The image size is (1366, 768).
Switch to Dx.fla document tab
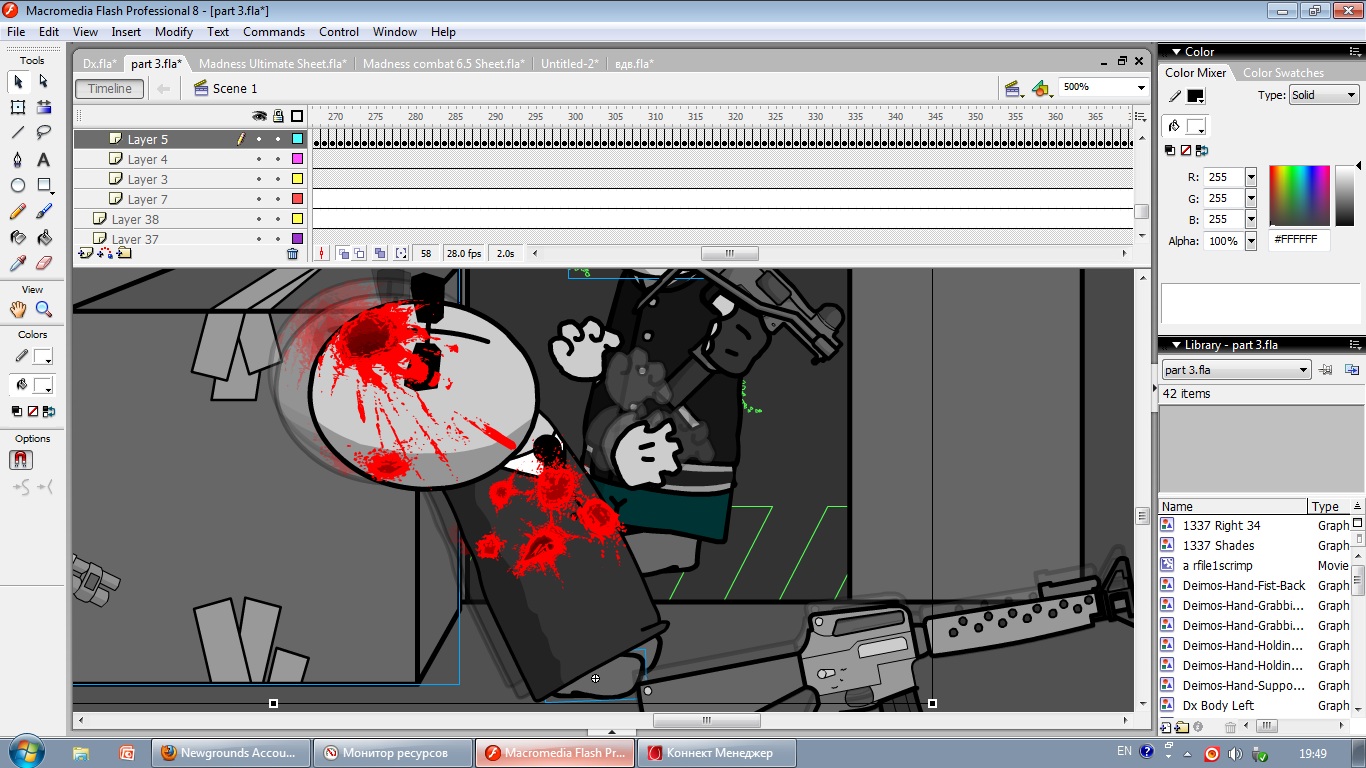pos(99,63)
